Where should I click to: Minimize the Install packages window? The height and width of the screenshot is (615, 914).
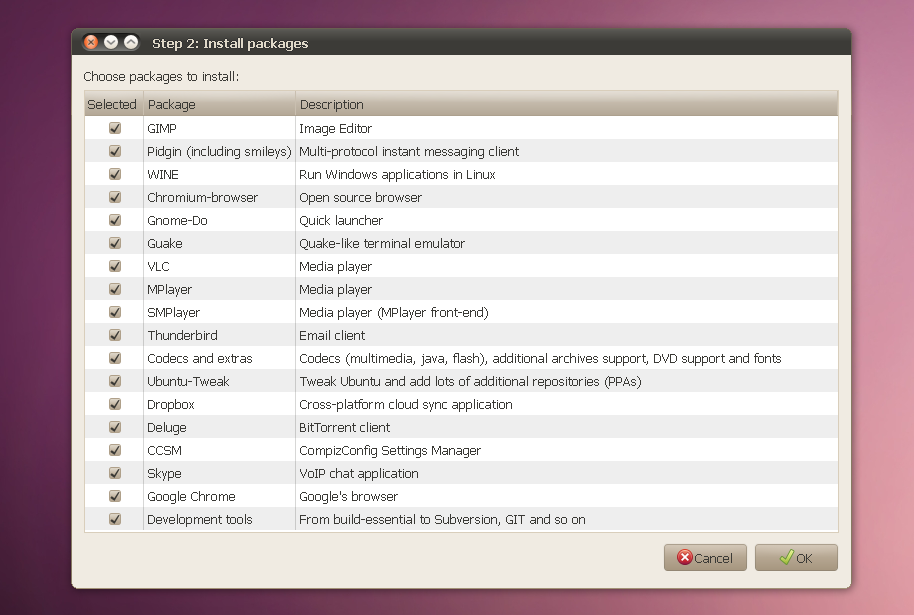click(x=111, y=42)
